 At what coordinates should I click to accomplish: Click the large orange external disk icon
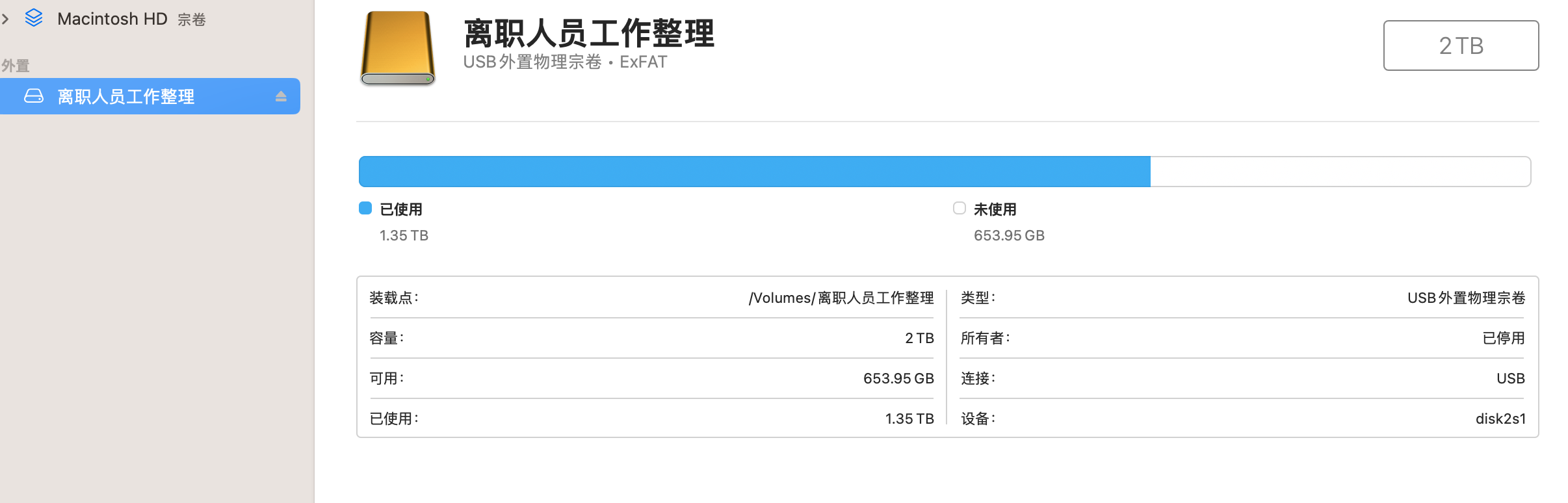click(x=398, y=48)
